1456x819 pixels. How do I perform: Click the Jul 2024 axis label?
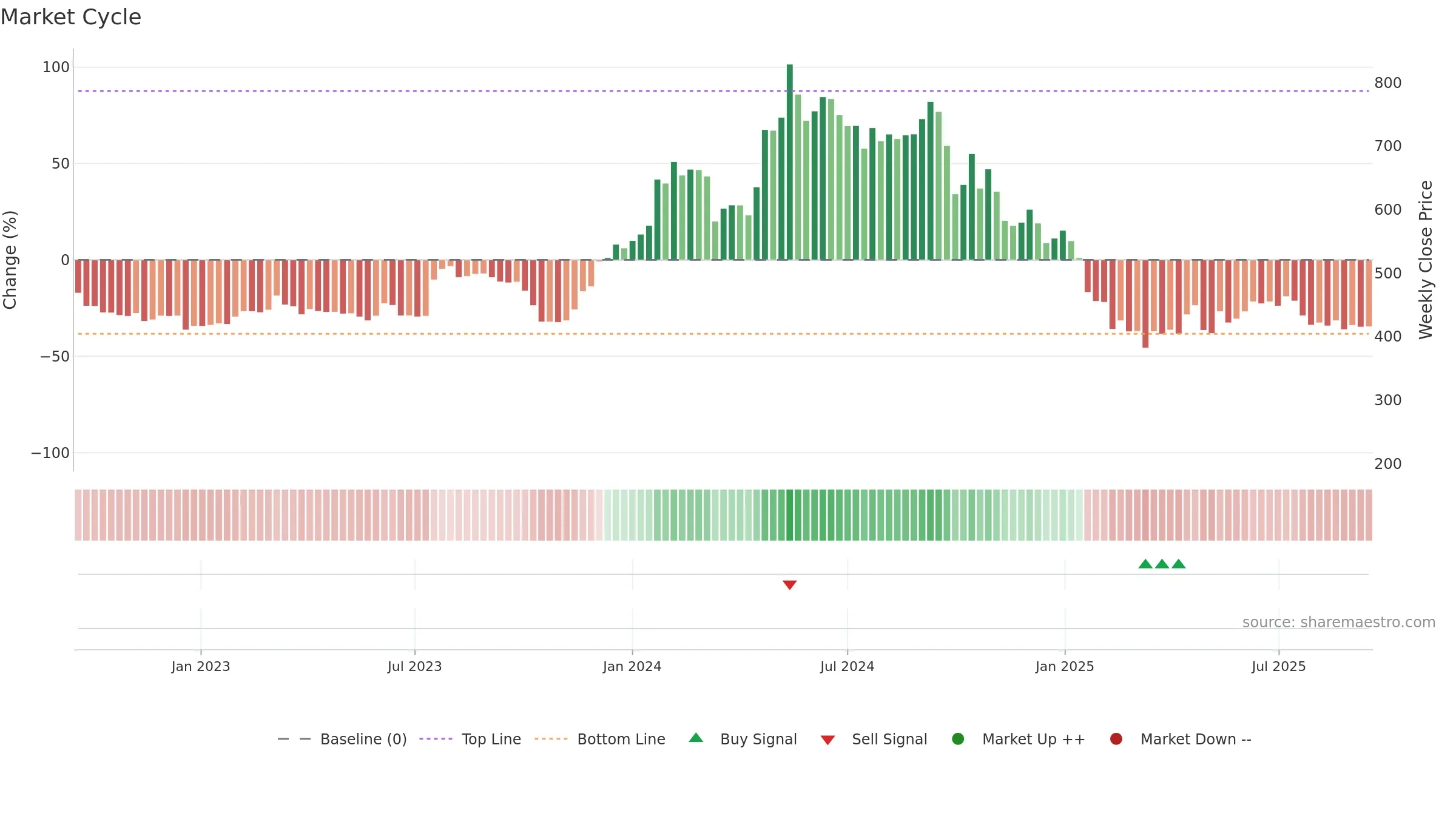coord(848,667)
